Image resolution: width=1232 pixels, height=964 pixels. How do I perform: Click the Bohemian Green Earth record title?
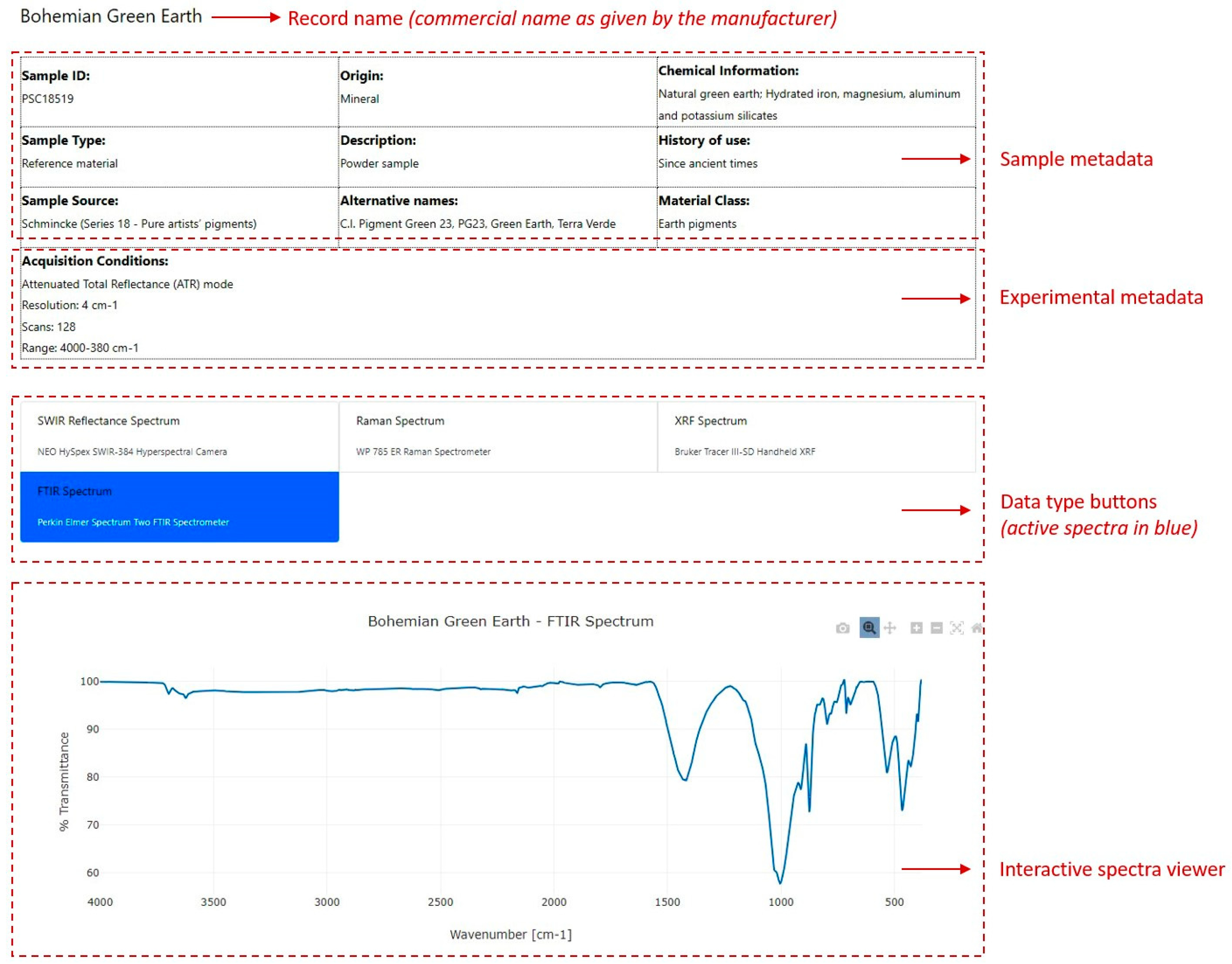tap(111, 16)
